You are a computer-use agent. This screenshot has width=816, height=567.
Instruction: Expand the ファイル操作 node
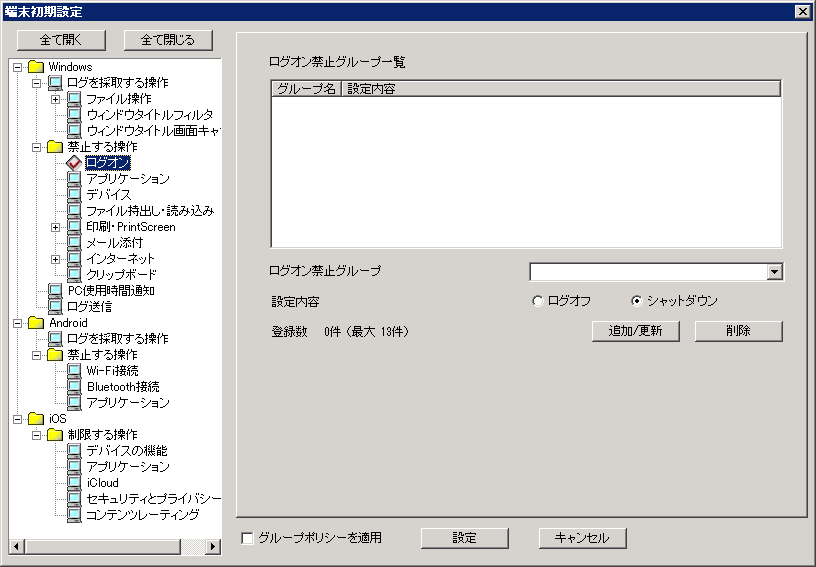pos(56,99)
